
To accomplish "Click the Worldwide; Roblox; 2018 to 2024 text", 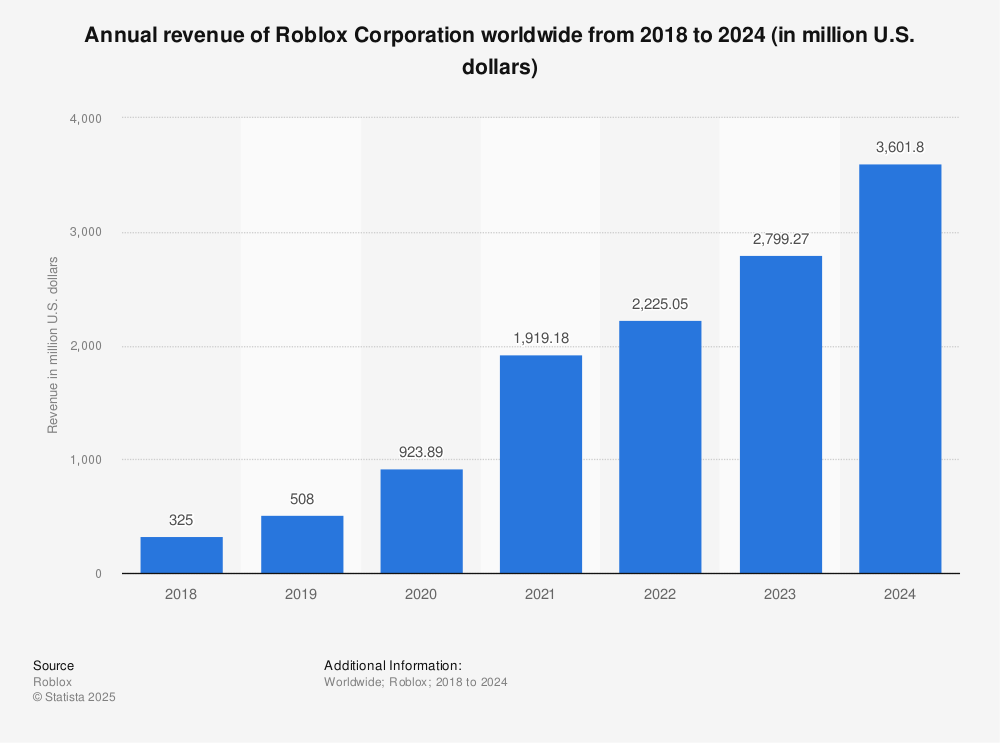I will coord(414,682).
